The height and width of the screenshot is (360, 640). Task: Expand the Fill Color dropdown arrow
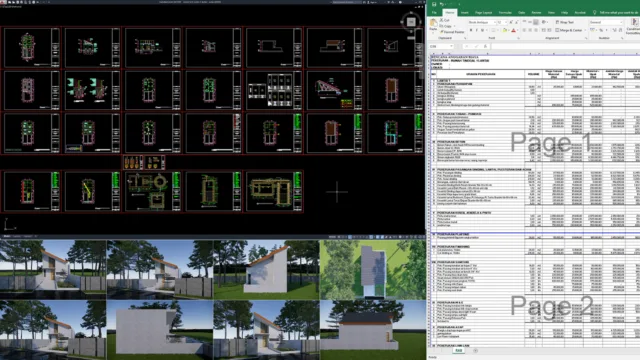click(x=508, y=30)
